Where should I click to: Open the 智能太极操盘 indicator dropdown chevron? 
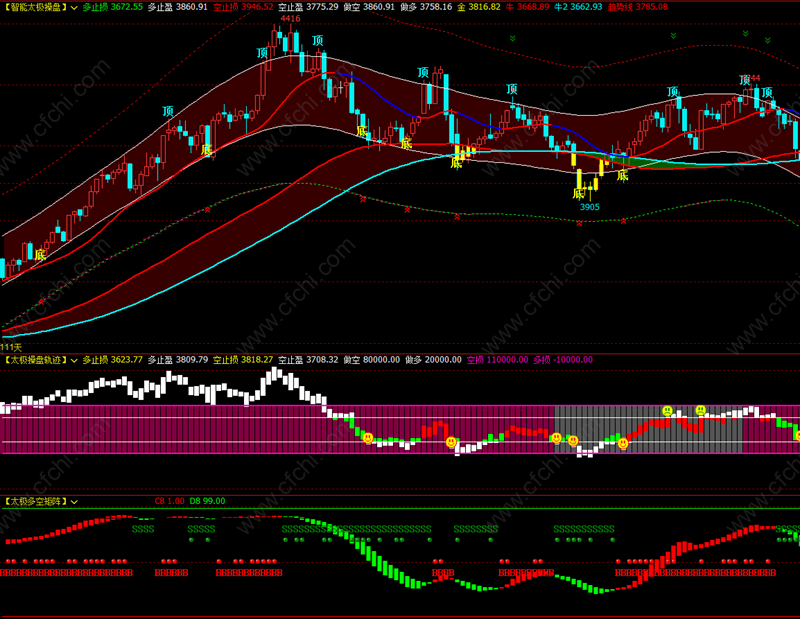tap(74, 8)
